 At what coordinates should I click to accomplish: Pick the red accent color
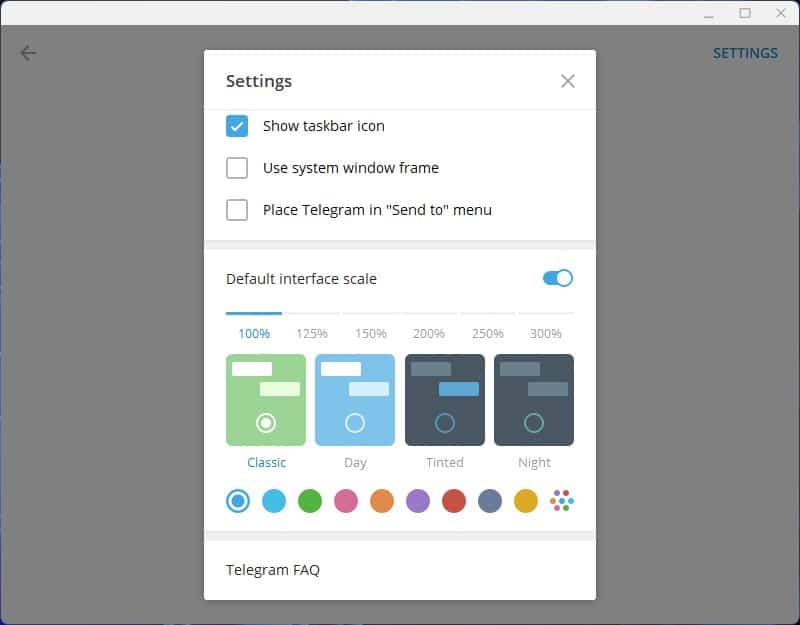454,501
